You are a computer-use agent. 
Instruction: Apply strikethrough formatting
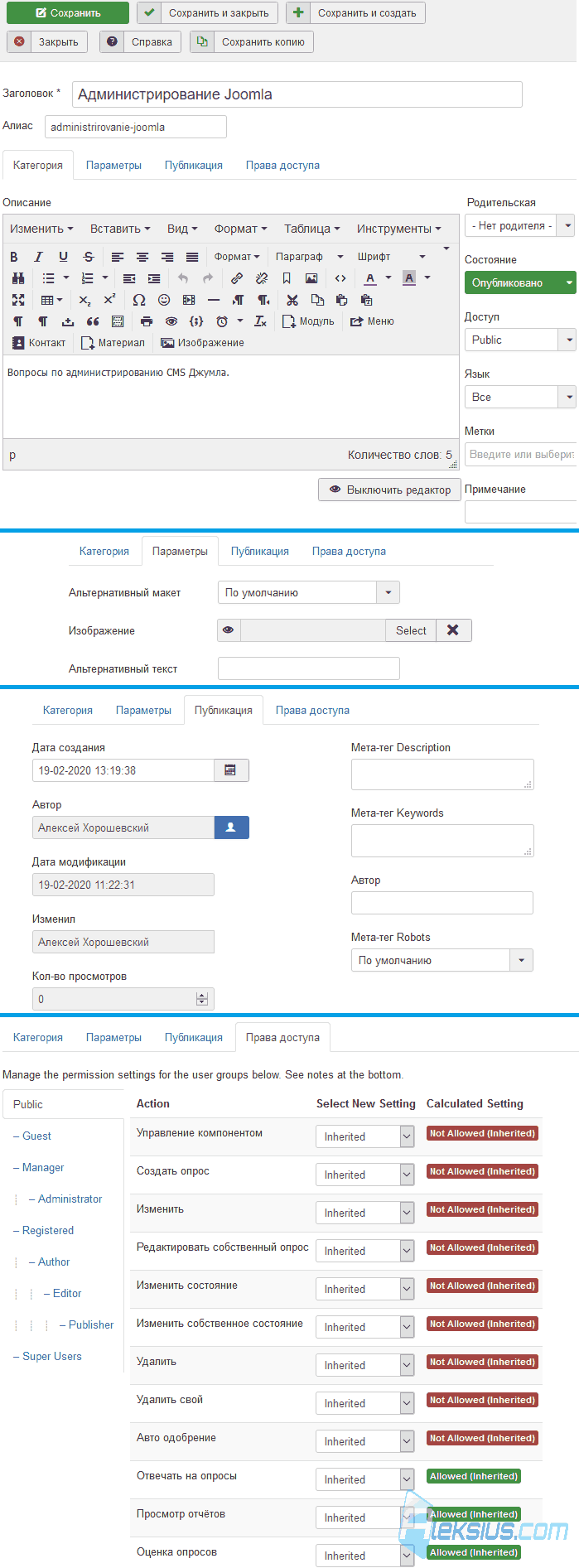89,257
